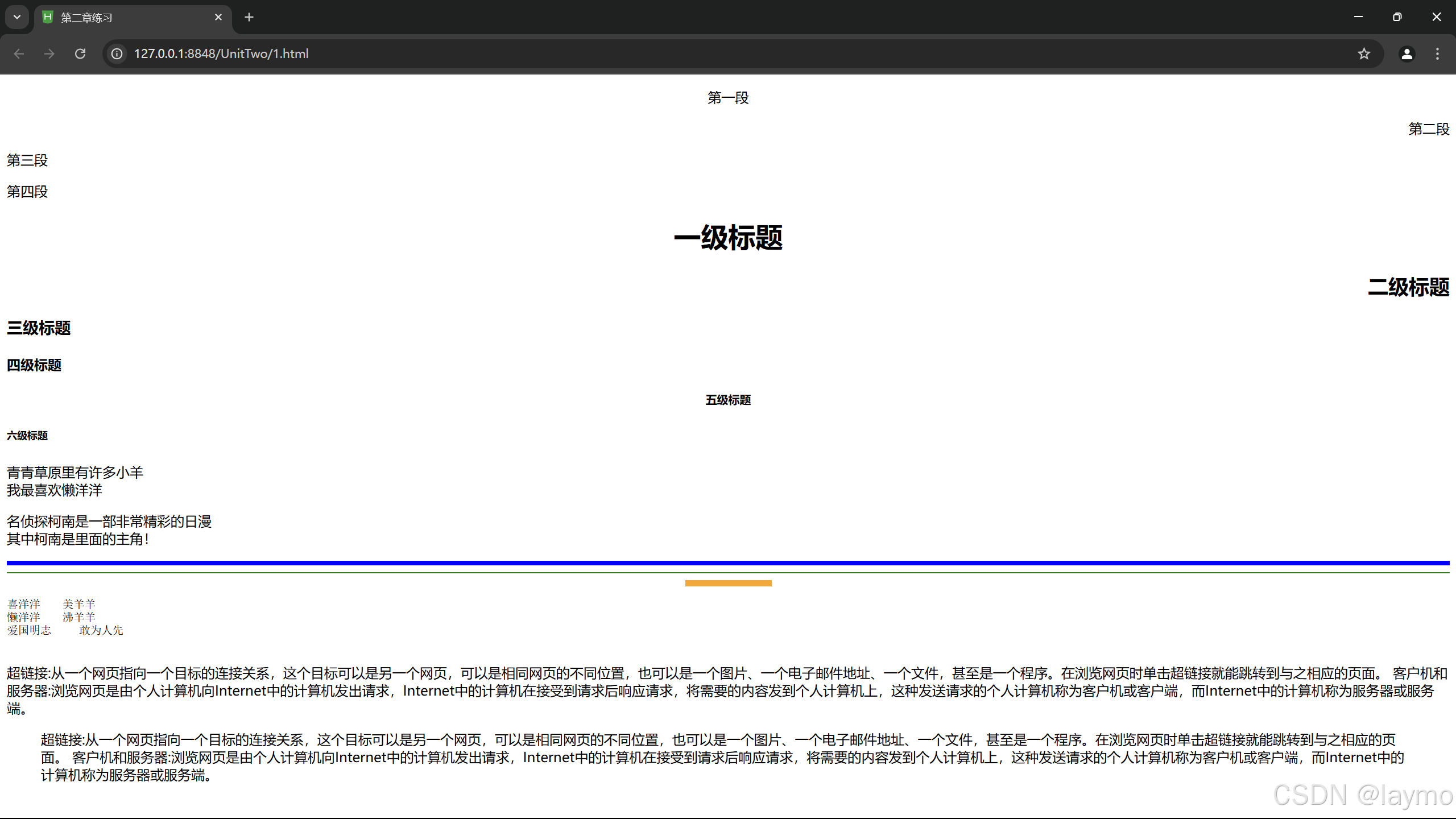The height and width of the screenshot is (819, 1456).
Task: Click the browser forward arrow
Action: pos(49,53)
